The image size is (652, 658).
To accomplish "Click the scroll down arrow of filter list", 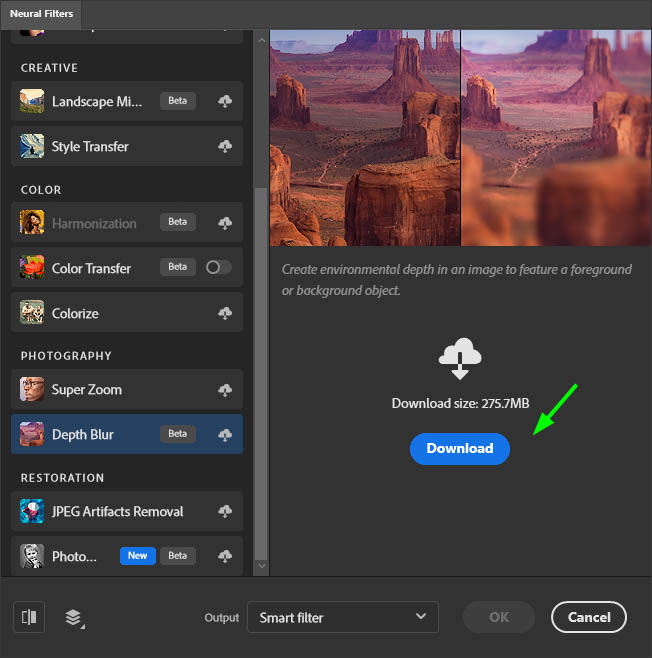I will click(262, 566).
